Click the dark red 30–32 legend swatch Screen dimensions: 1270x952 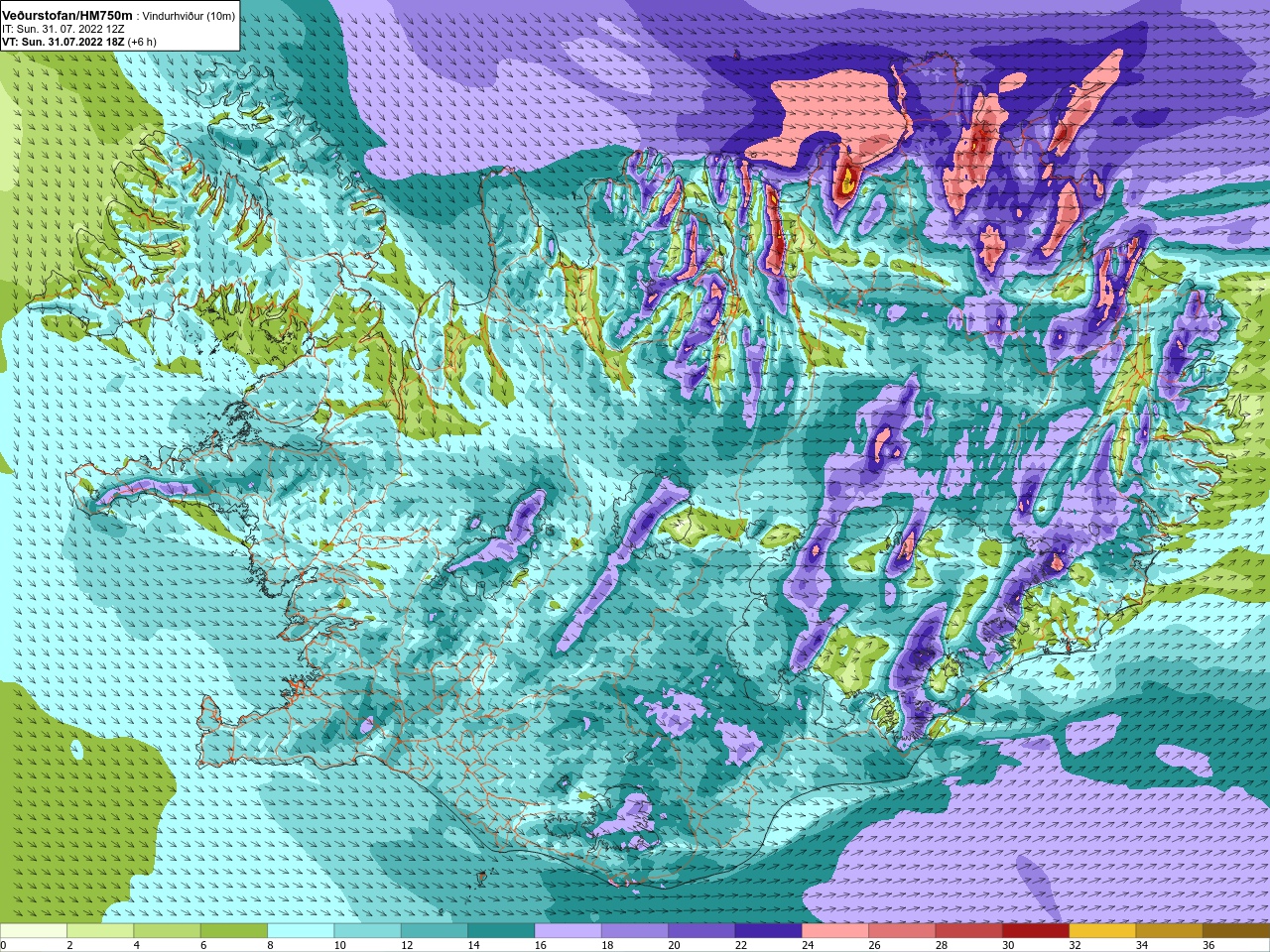[x=1035, y=931]
